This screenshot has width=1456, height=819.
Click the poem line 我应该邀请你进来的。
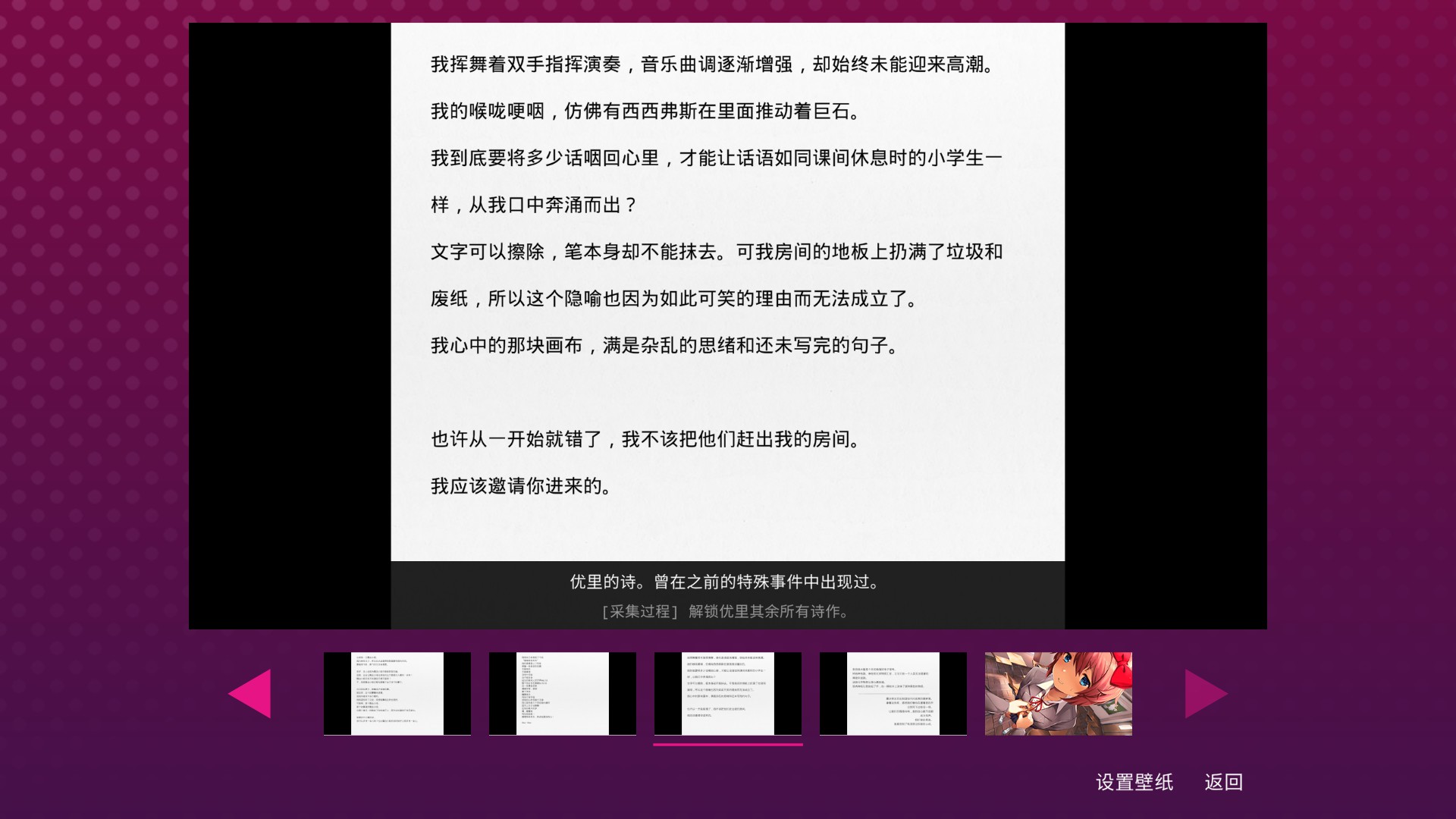tap(522, 486)
